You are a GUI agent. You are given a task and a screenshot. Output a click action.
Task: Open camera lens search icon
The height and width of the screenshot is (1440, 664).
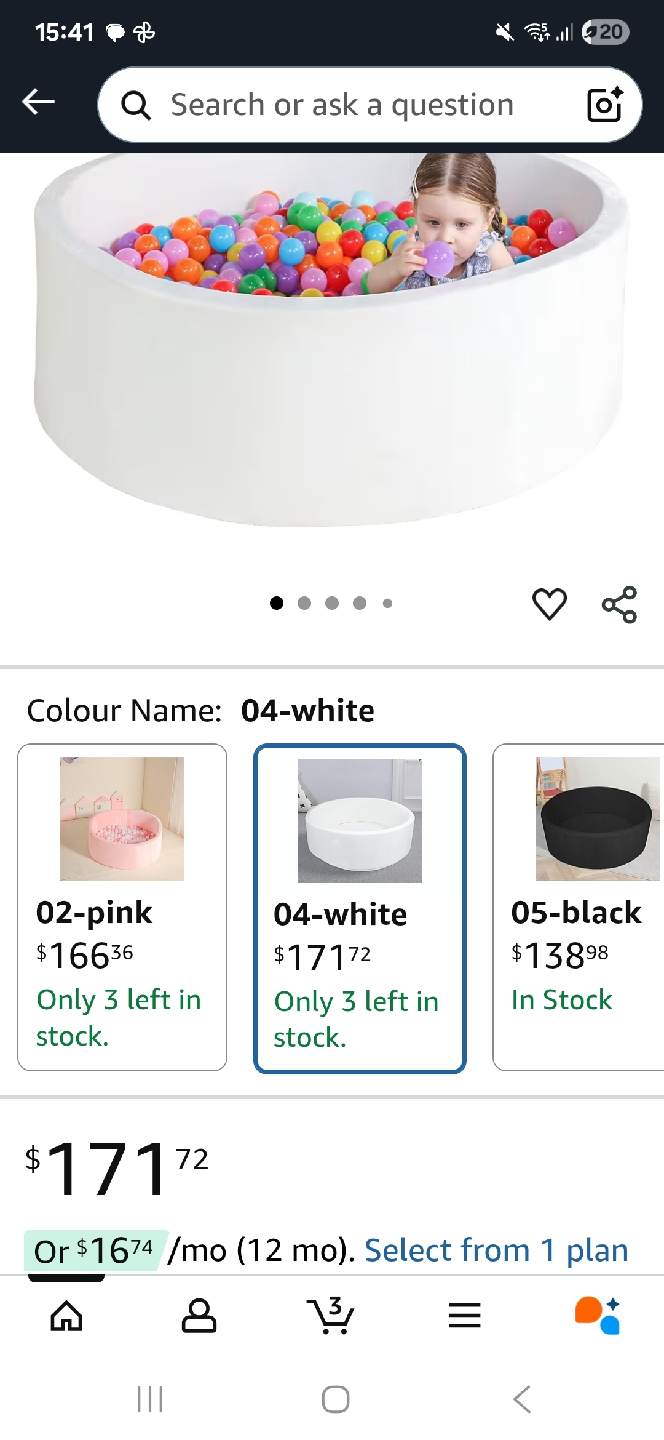[x=605, y=105]
